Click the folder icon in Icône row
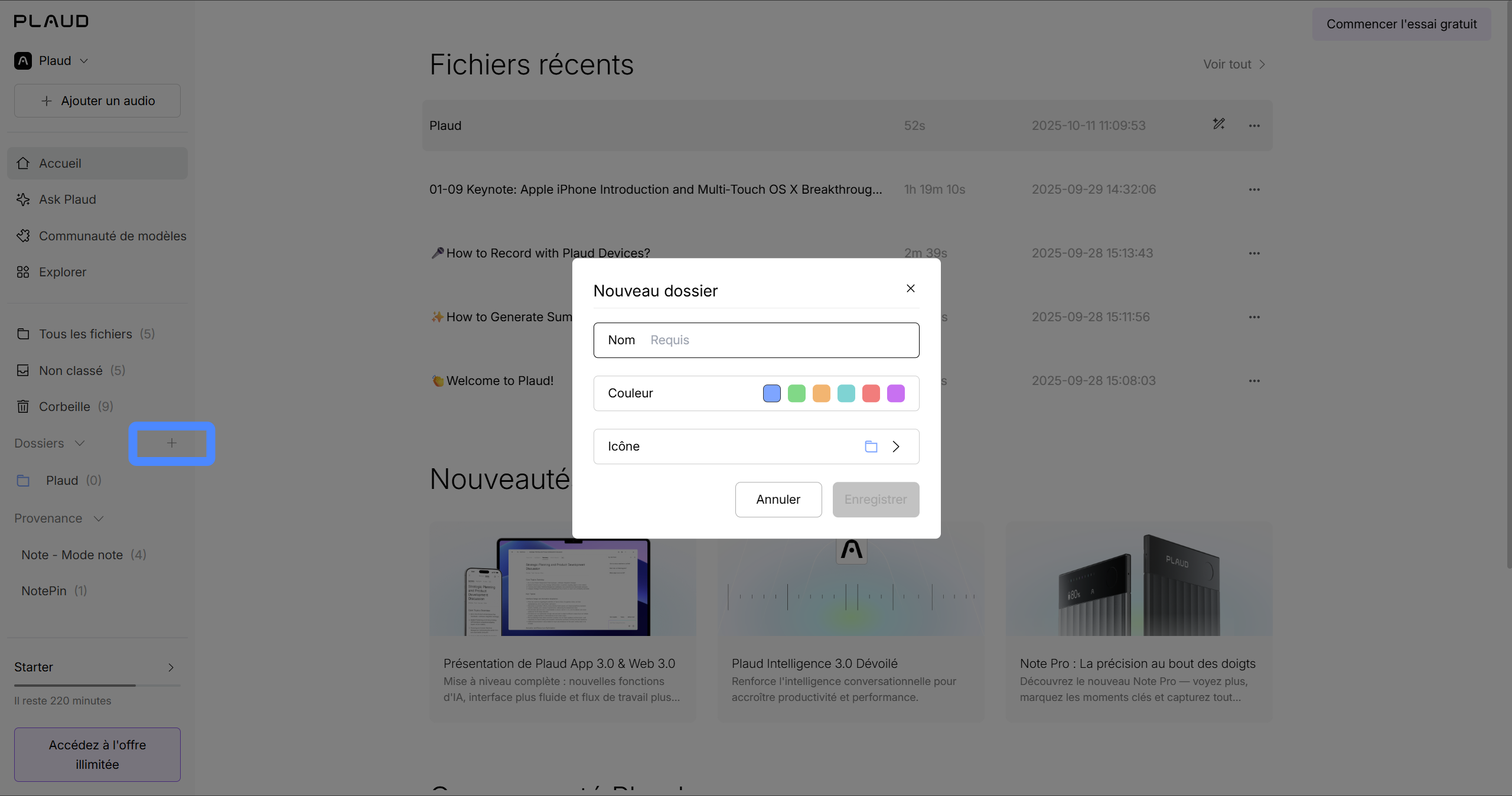Screen dimensions: 1512x796 (871, 446)
